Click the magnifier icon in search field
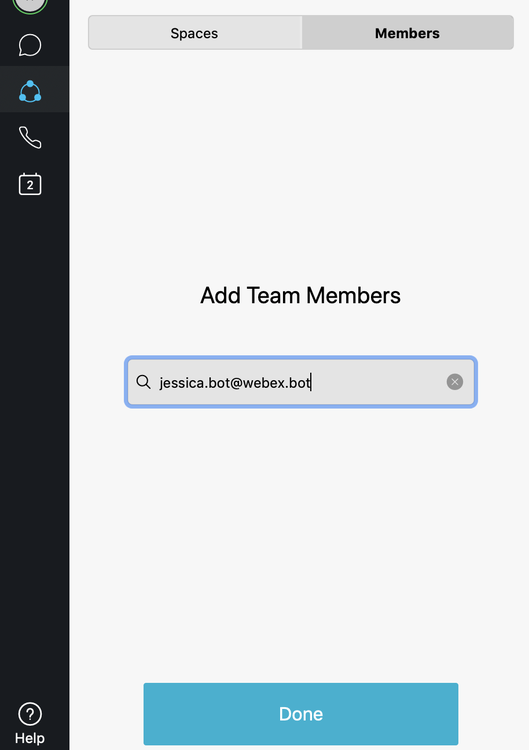This screenshot has height=750, width=529. (143, 382)
